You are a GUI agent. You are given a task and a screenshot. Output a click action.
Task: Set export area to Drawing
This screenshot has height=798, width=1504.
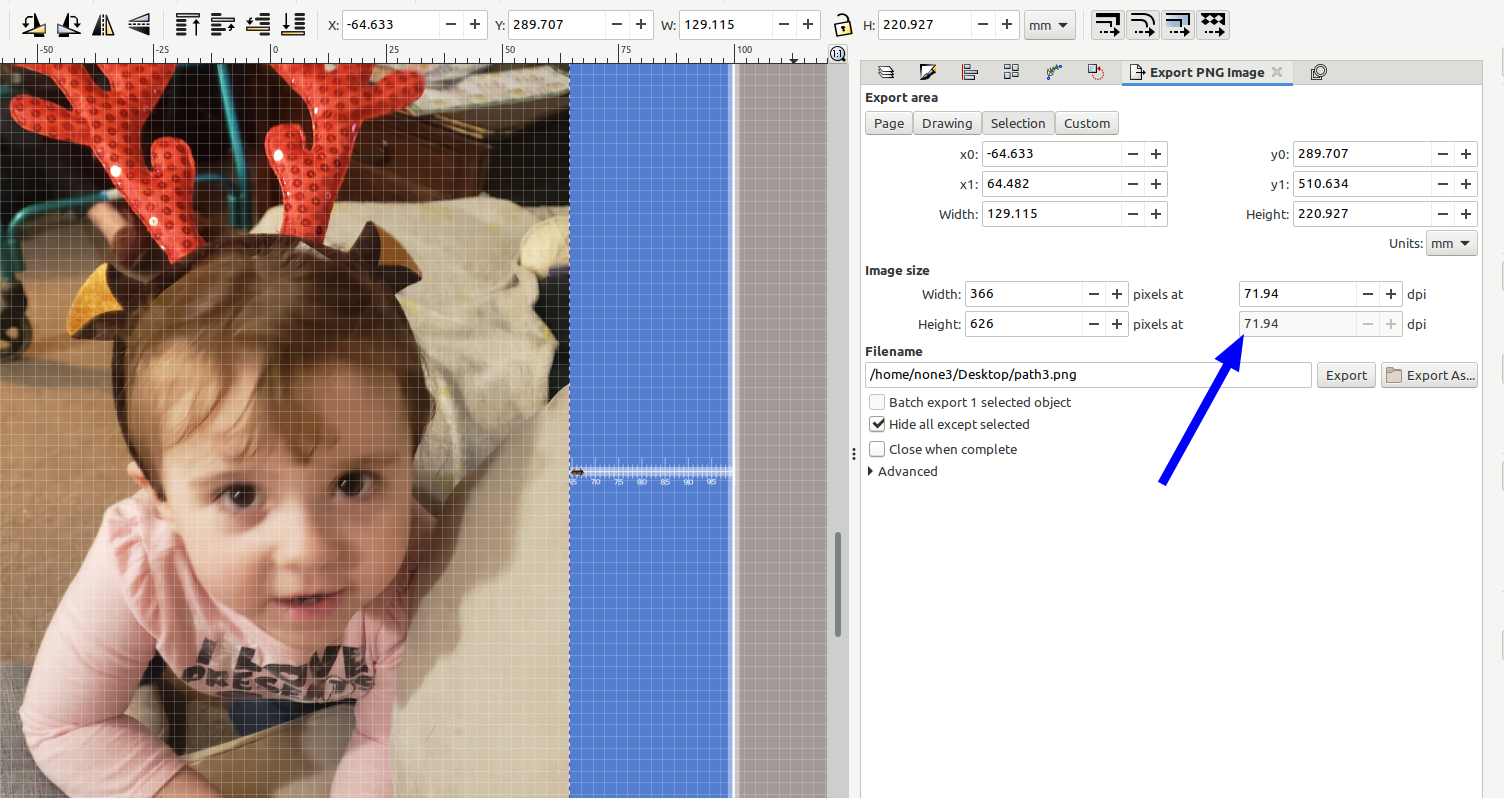pyautogui.click(x=947, y=123)
